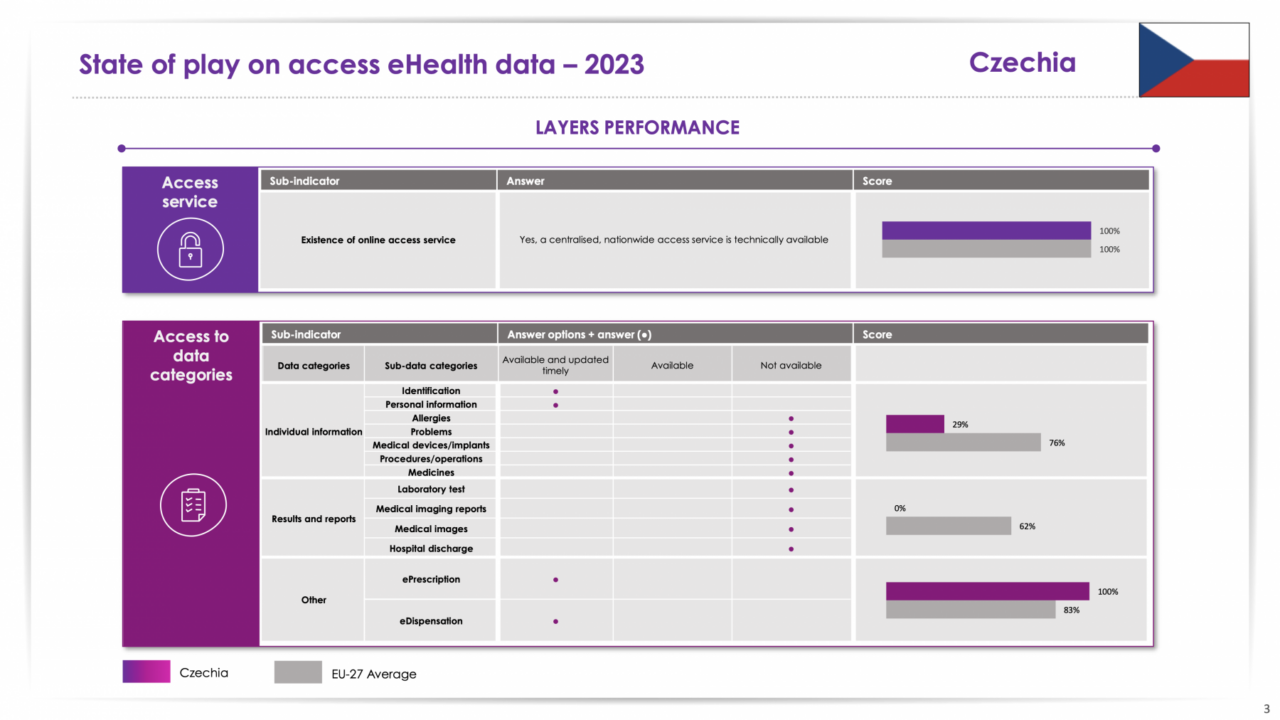The height and width of the screenshot is (720, 1280).
Task: Click the answer dot in the eDispensation row
Action: click(555, 621)
